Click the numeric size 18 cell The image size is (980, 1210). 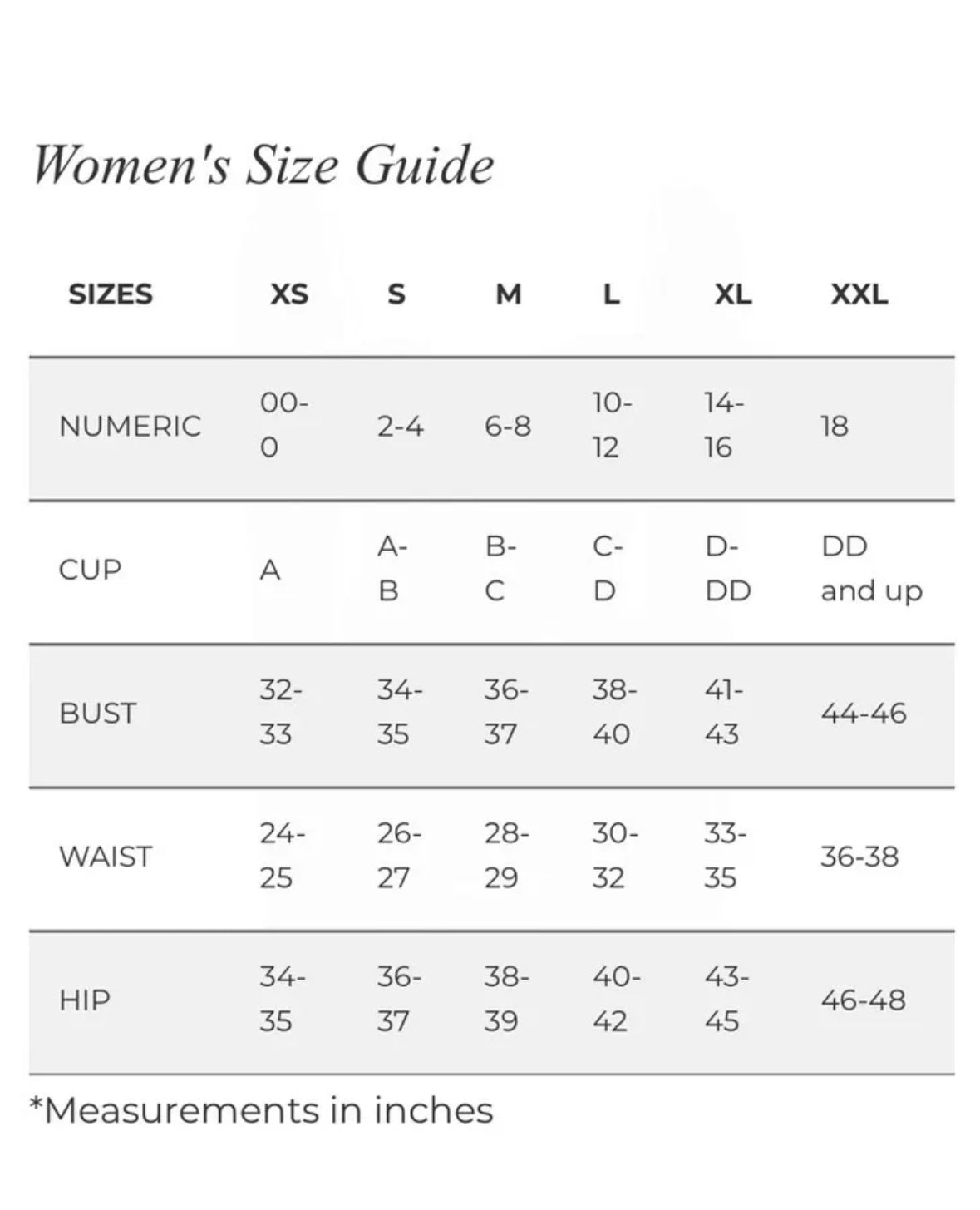coord(835,426)
